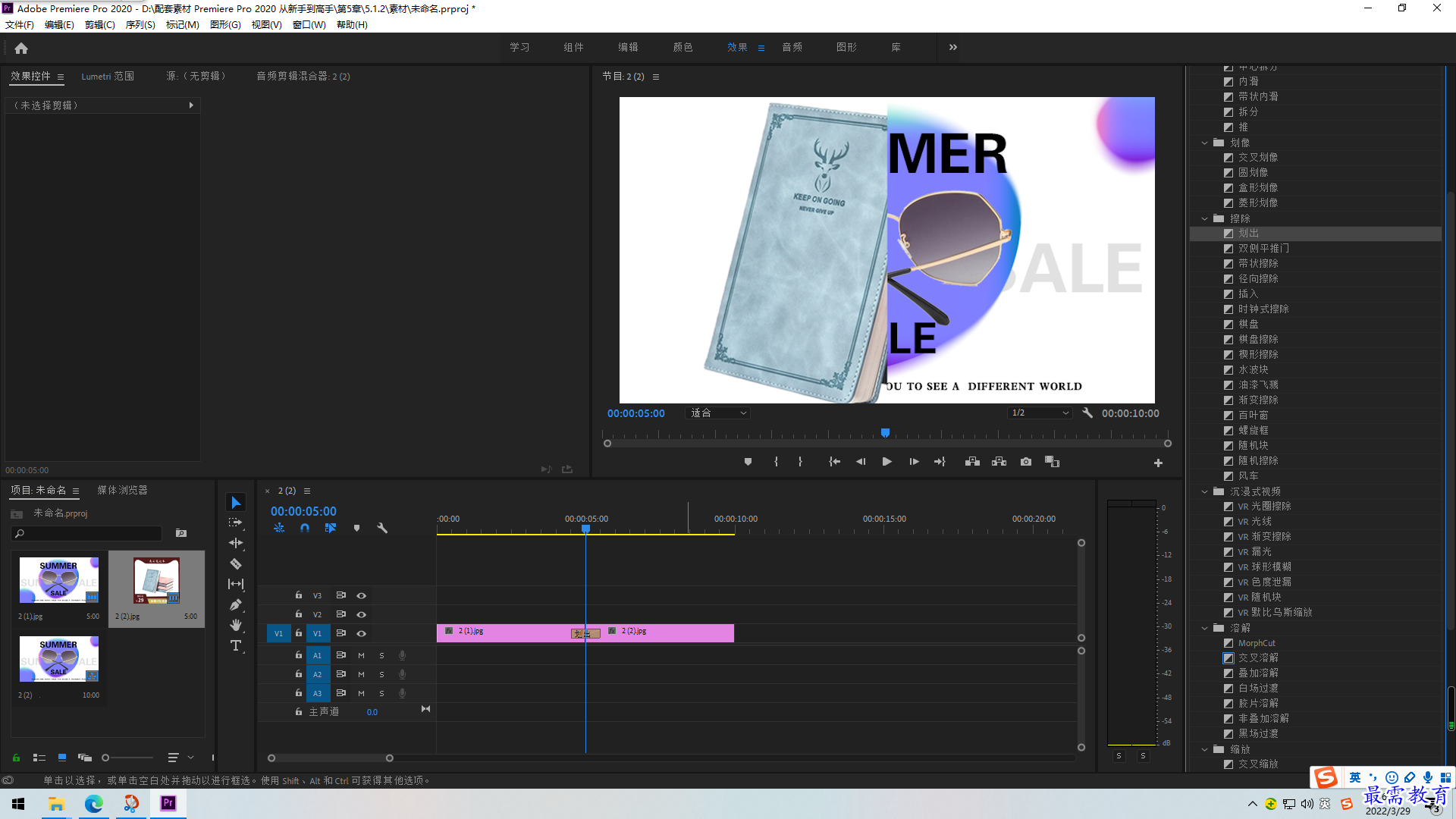The height and width of the screenshot is (819, 1456).
Task: Switch to the 编辑 workspace
Action: 628,47
